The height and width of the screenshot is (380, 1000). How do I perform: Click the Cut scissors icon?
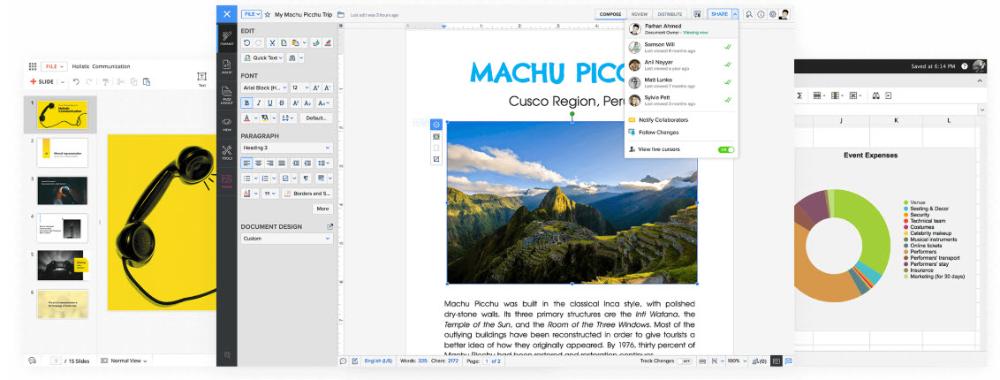[x=272, y=43]
